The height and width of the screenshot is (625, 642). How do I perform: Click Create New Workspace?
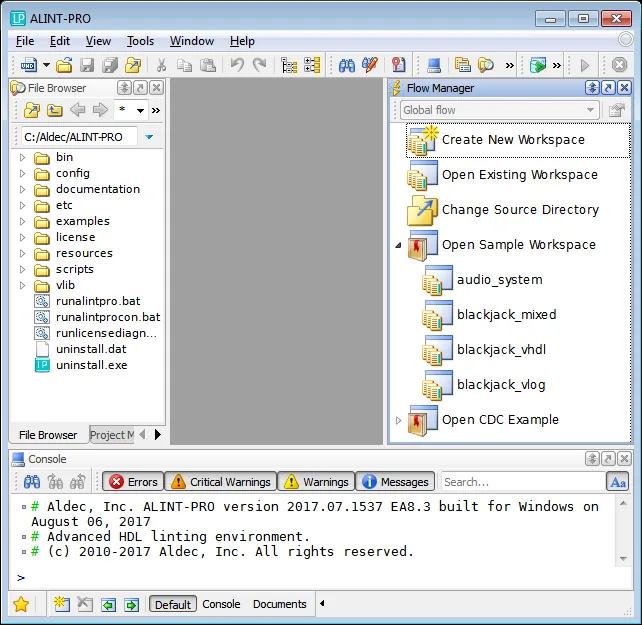click(x=518, y=140)
